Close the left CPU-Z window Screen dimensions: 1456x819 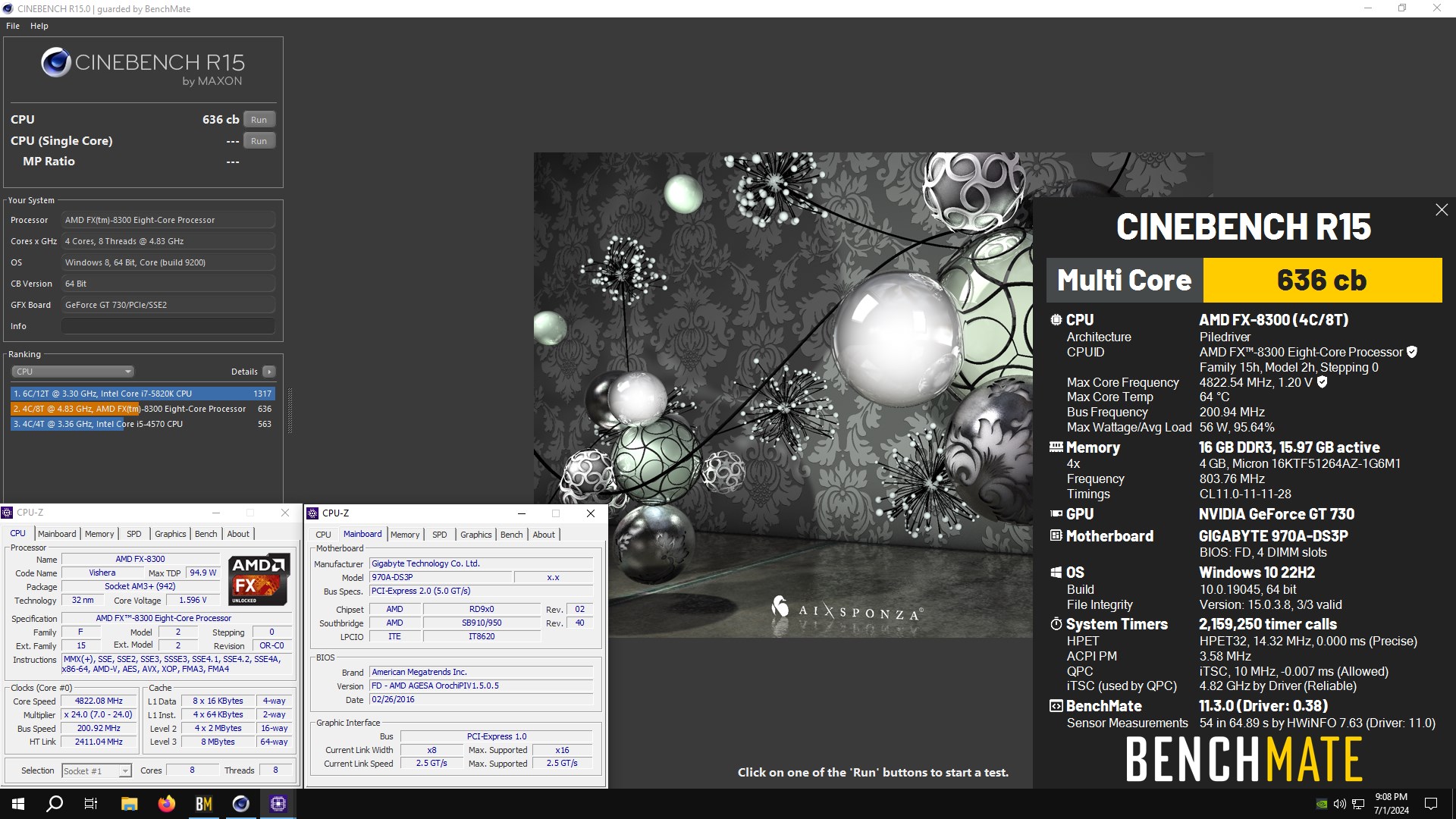[x=285, y=513]
